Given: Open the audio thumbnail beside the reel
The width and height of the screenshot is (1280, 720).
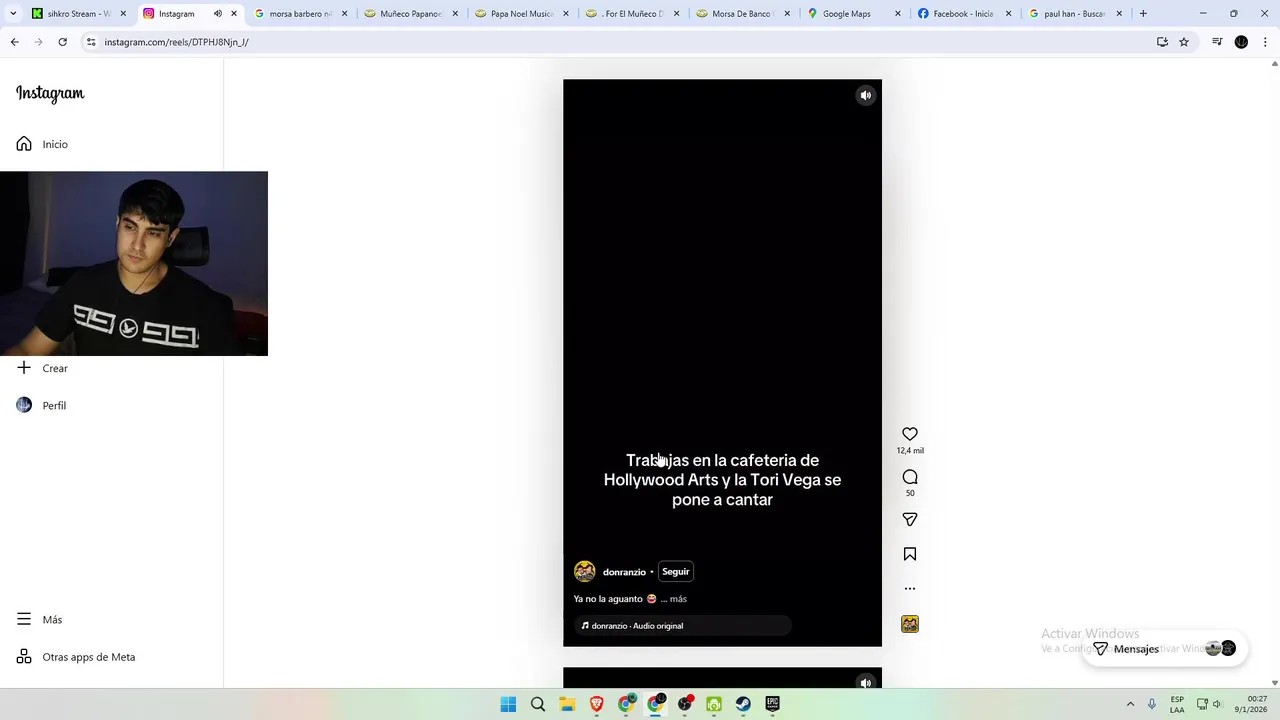Looking at the screenshot, I should (909, 624).
